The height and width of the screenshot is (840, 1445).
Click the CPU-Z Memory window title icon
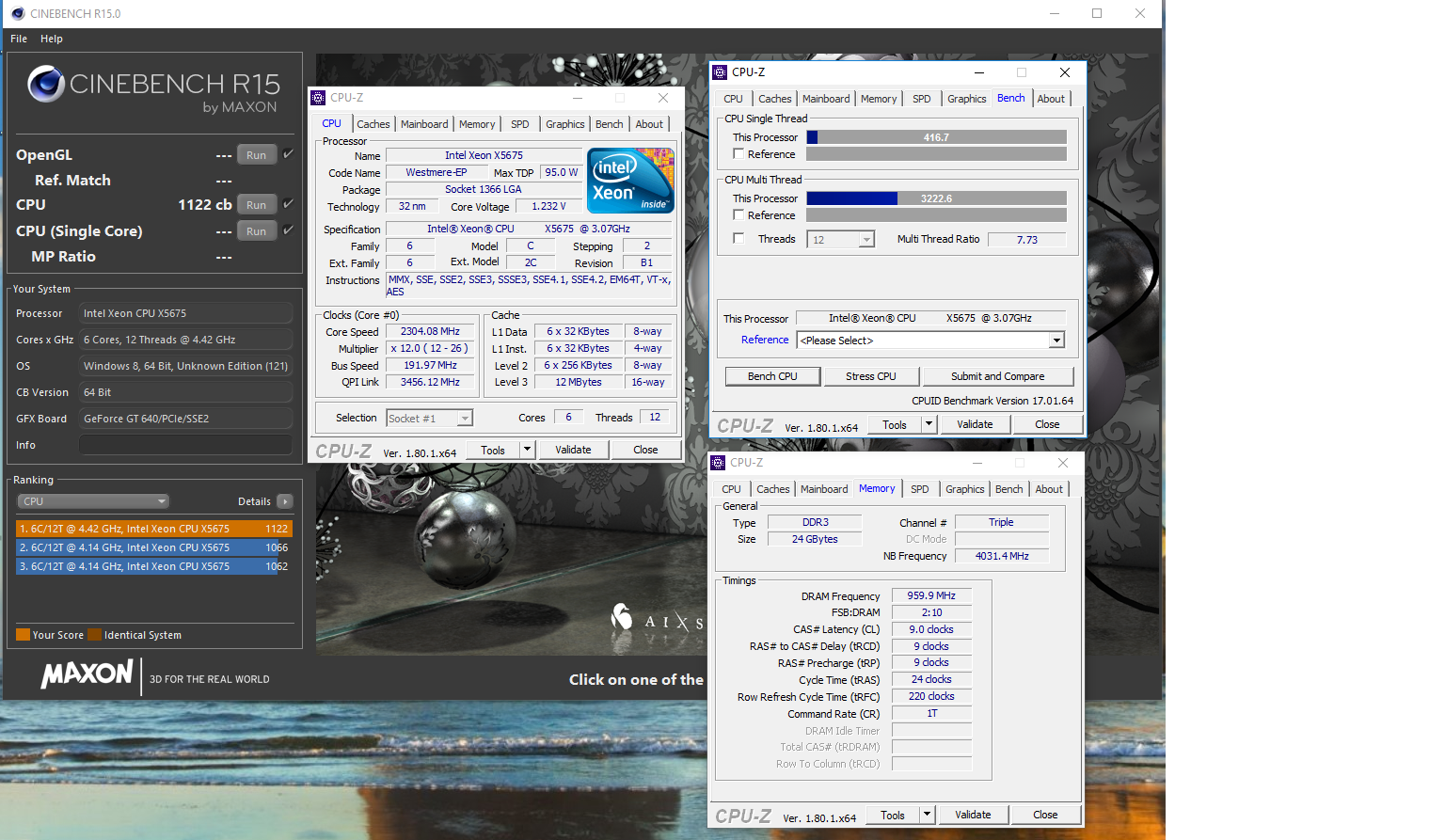pyautogui.click(x=718, y=463)
